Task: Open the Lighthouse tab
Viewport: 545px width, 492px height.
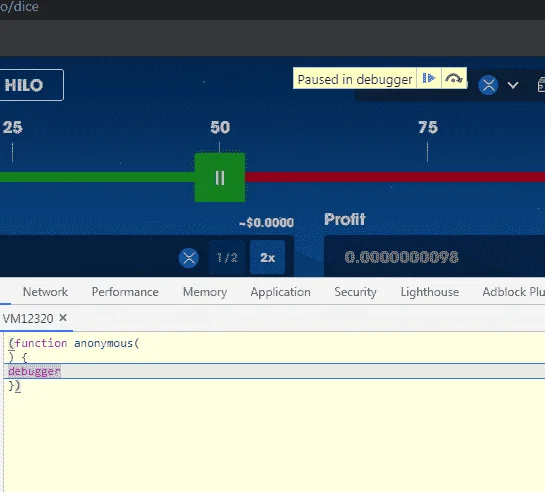Action: (x=430, y=292)
